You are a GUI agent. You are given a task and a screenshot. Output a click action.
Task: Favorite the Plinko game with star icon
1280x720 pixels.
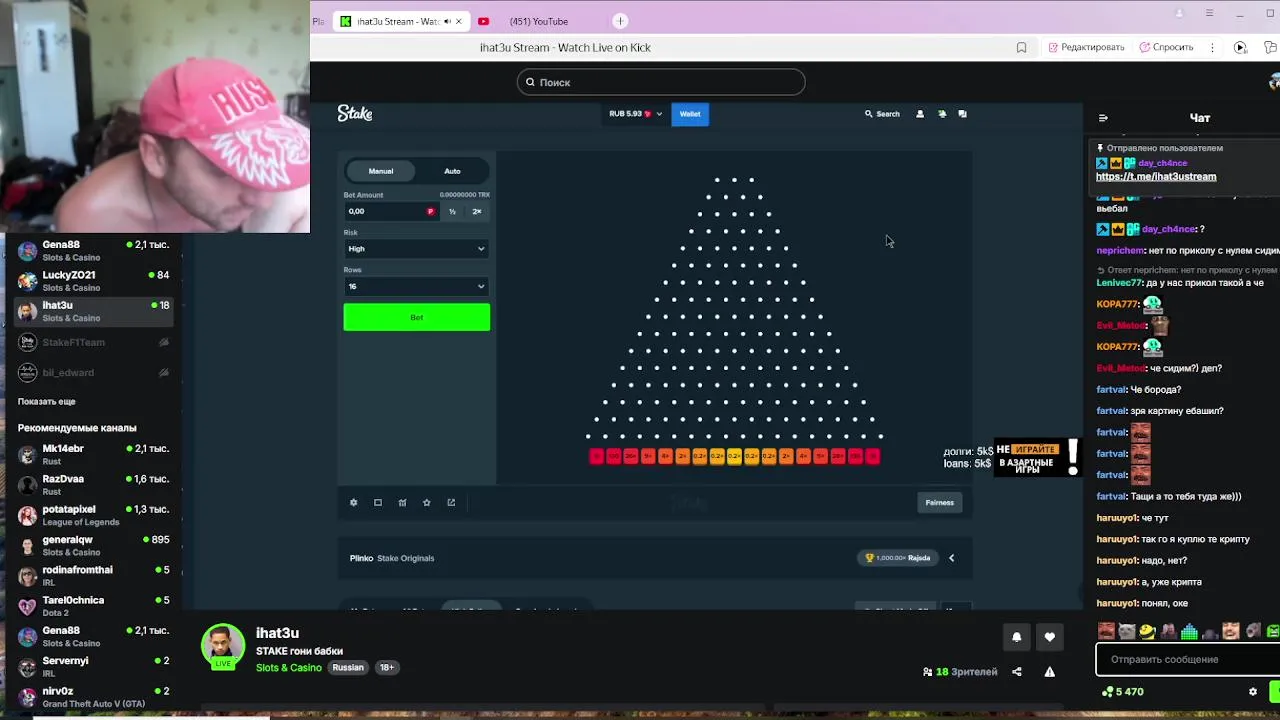(x=427, y=502)
